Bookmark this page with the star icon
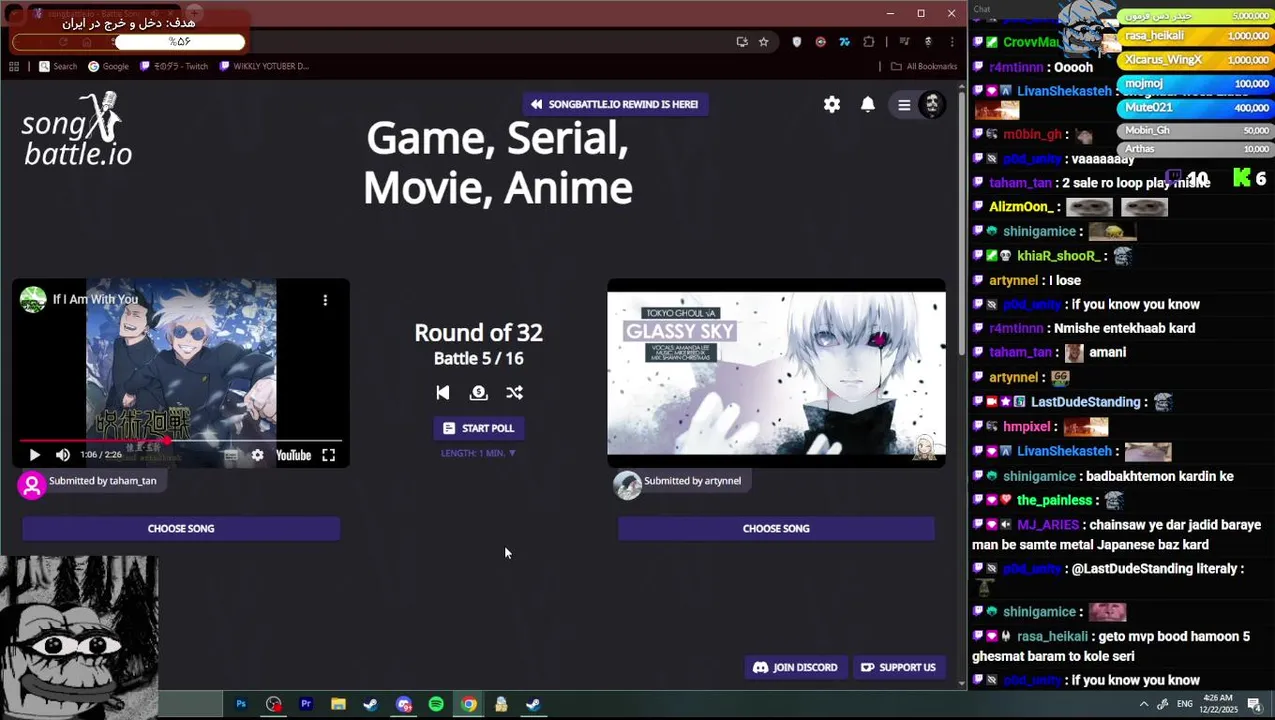This screenshot has width=1275, height=720. 764,42
